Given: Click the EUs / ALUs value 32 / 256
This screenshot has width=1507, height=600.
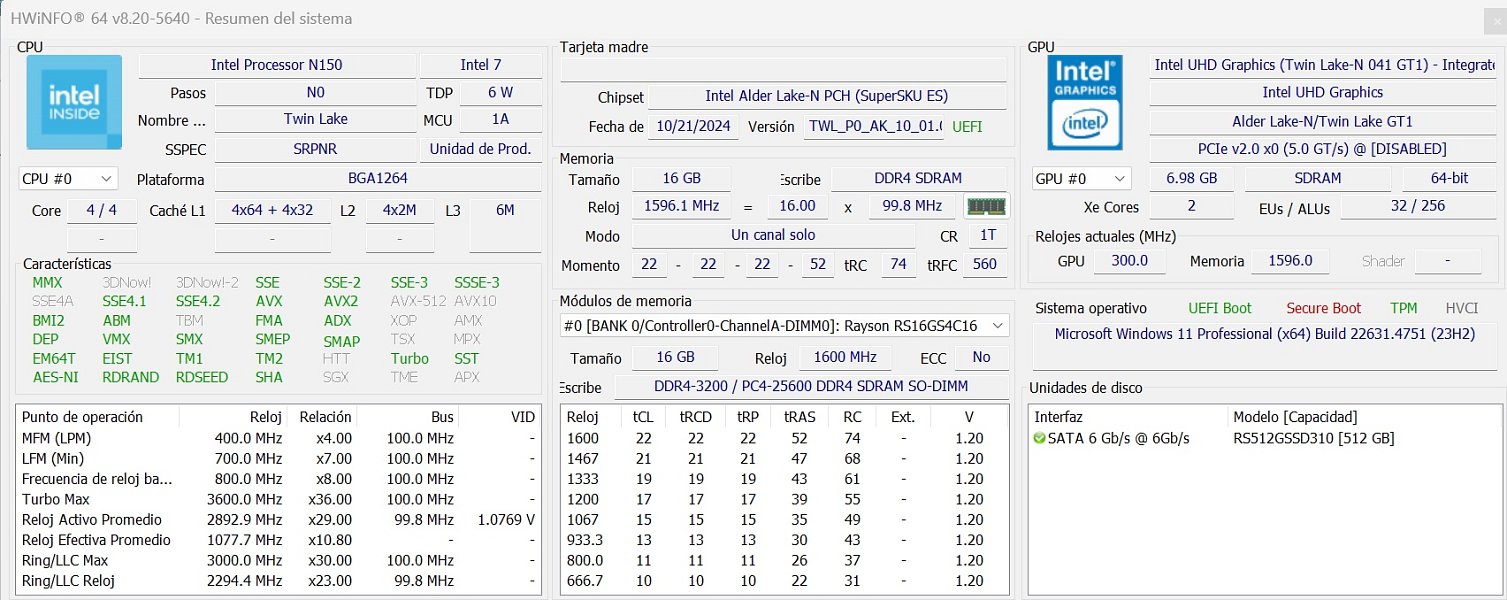Looking at the screenshot, I should click(x=1418, y=207).
